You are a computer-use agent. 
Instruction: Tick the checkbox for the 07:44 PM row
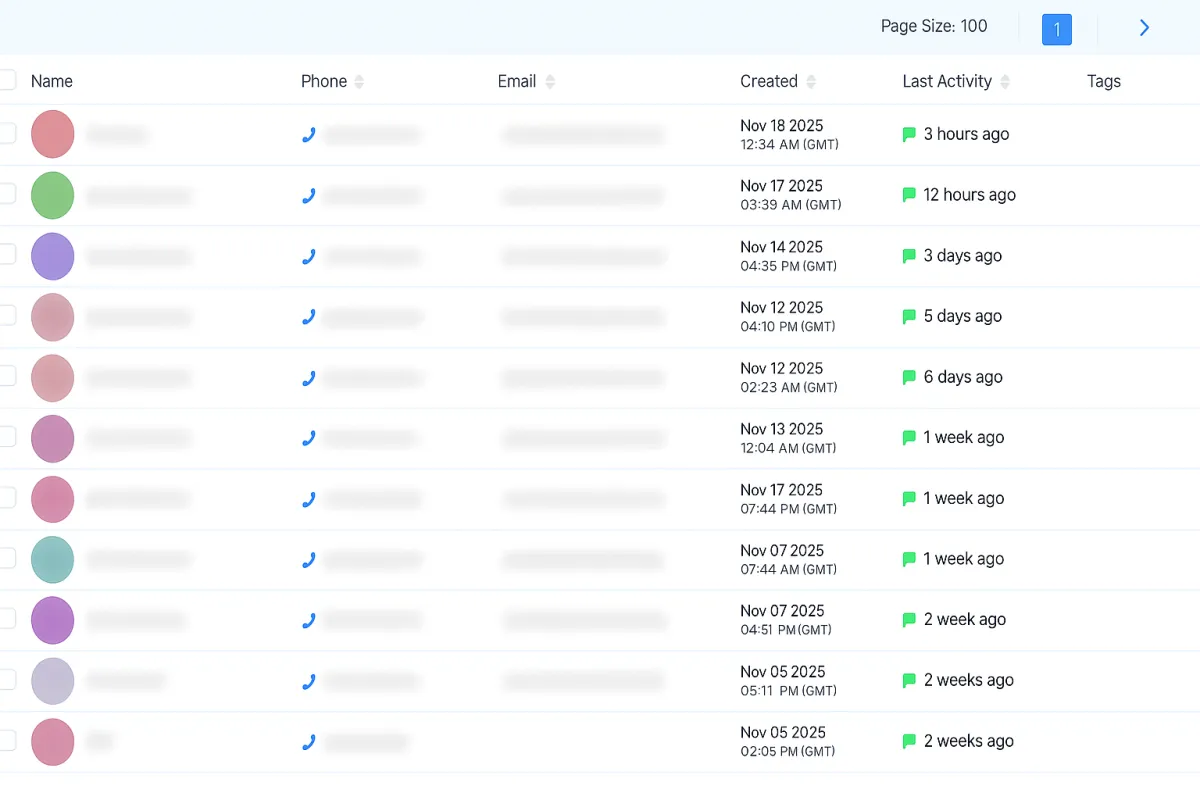click(6, 497)
